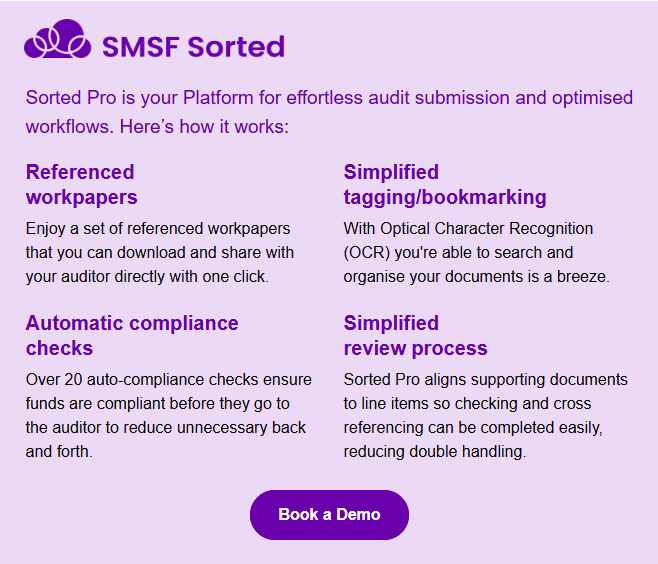Select the Referenced workpapers heading
The width and height of the screenshot is (658, 564).
click(x=82, y=185)
